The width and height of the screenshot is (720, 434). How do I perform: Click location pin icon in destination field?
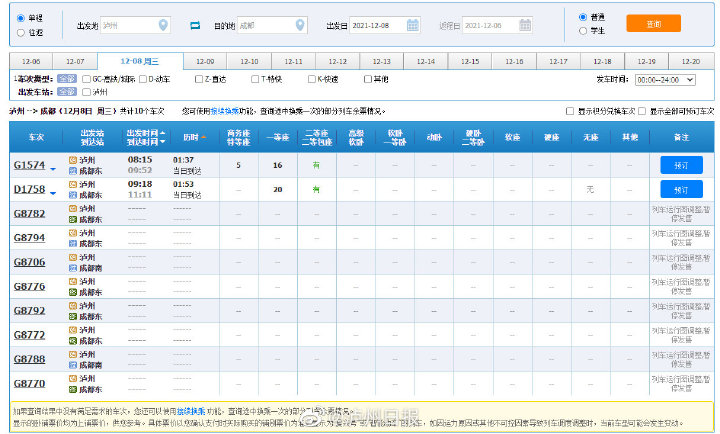pyautogui.click(x=298, y=25)
